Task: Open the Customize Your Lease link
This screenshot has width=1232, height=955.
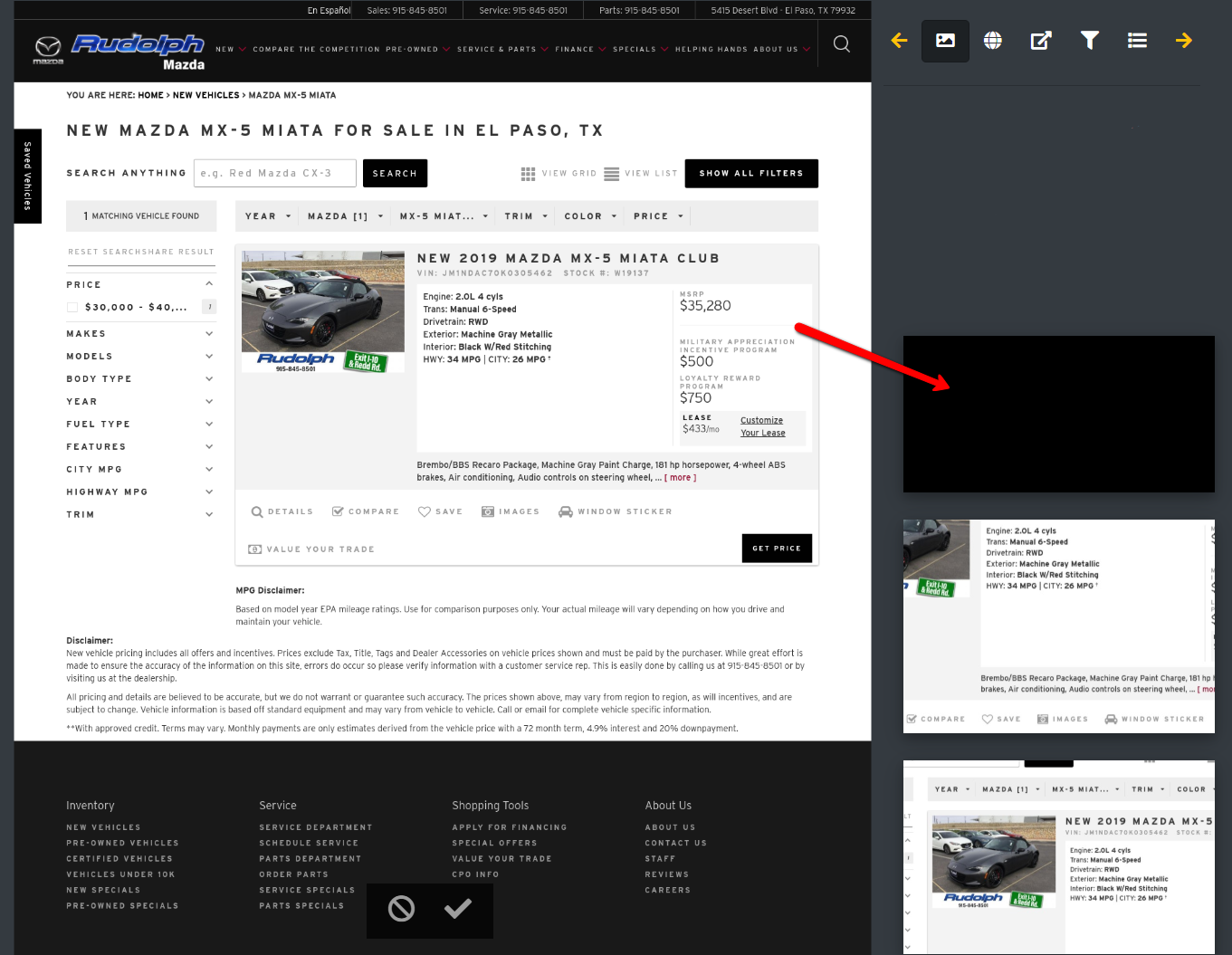Action: [761, 425]
